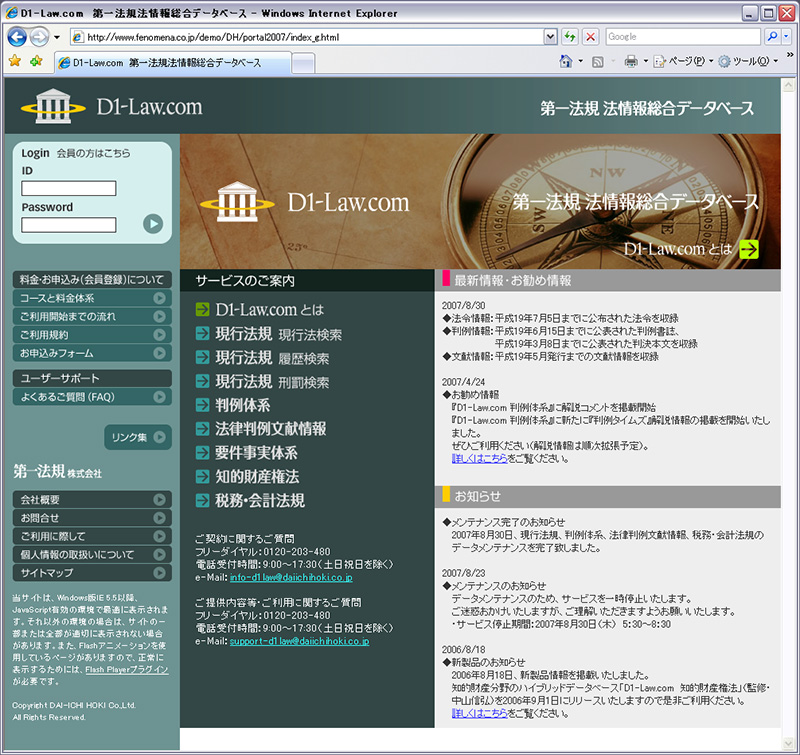
Task: Click the browser Forward arrow button
Action: coord(39,37)
